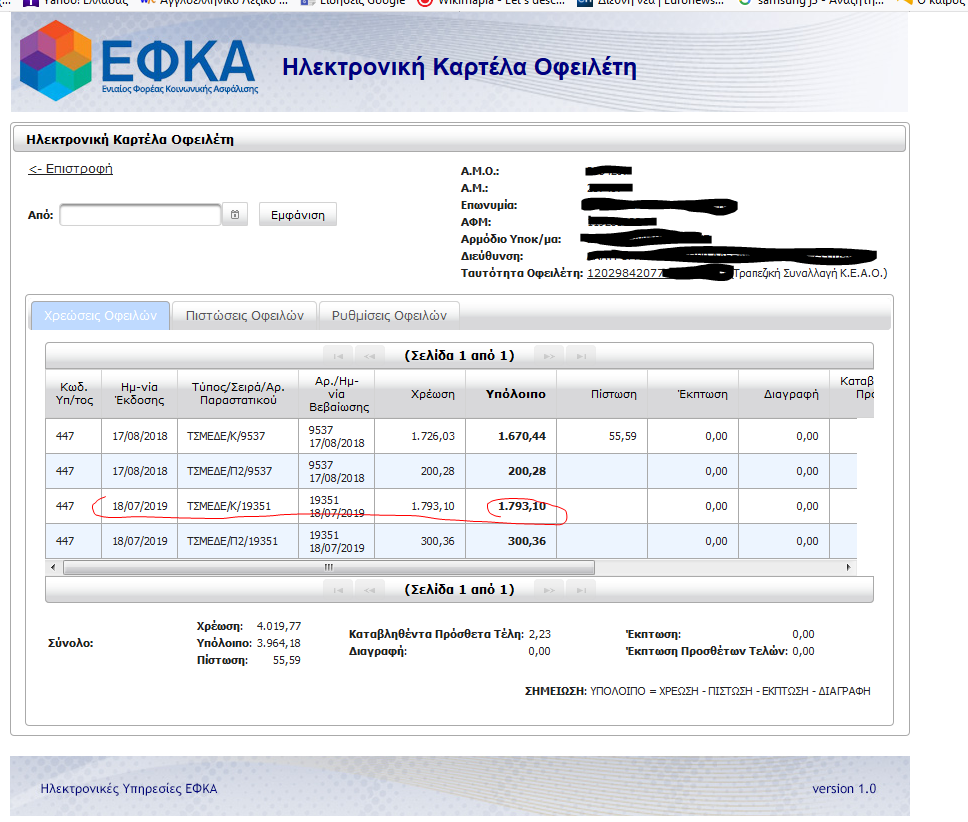968x822 pixels.
Task: Go to previous page in top paginator
Action: pos(370,356)
